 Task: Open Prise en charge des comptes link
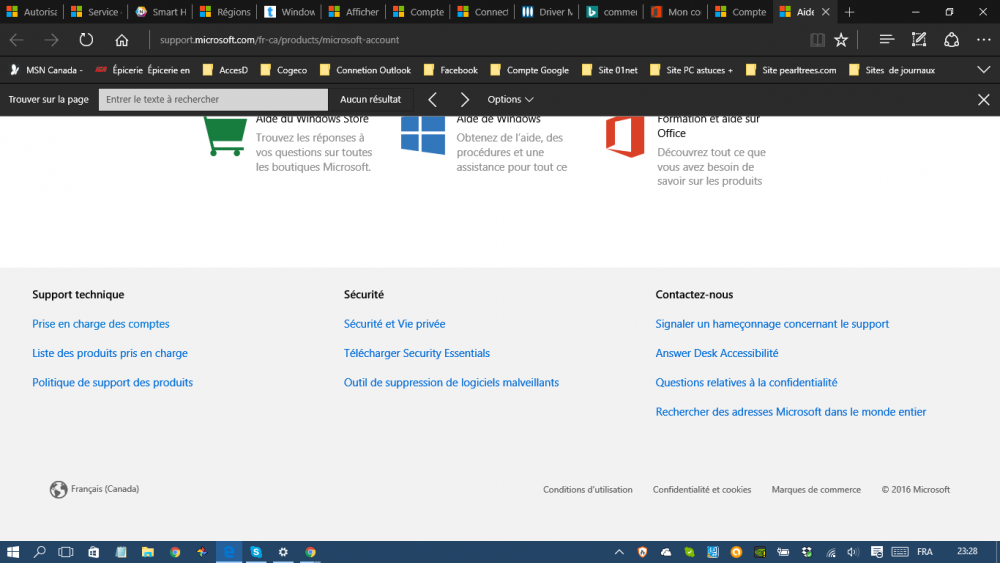[x=101, y=324]
